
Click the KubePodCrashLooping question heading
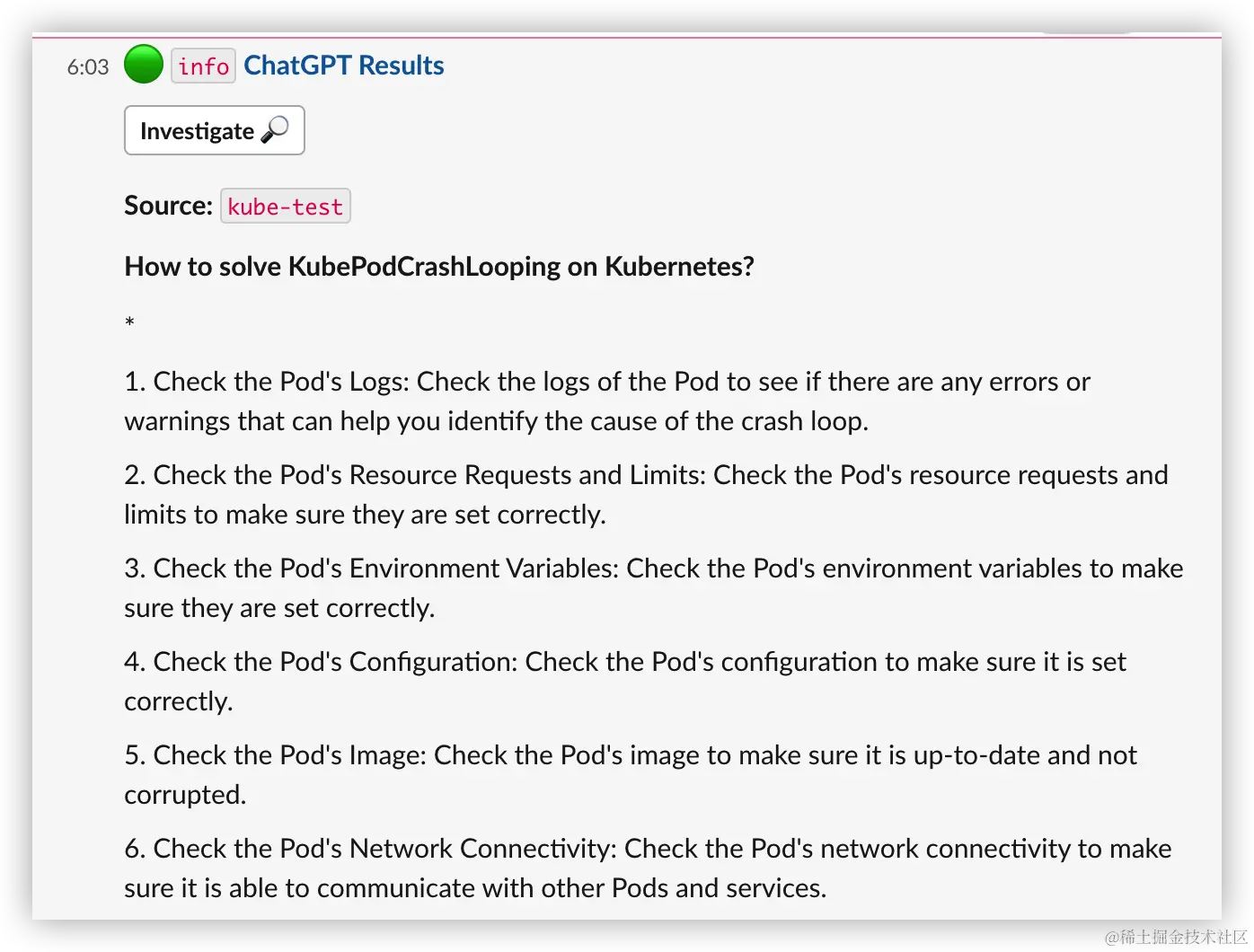click(439, 267)
